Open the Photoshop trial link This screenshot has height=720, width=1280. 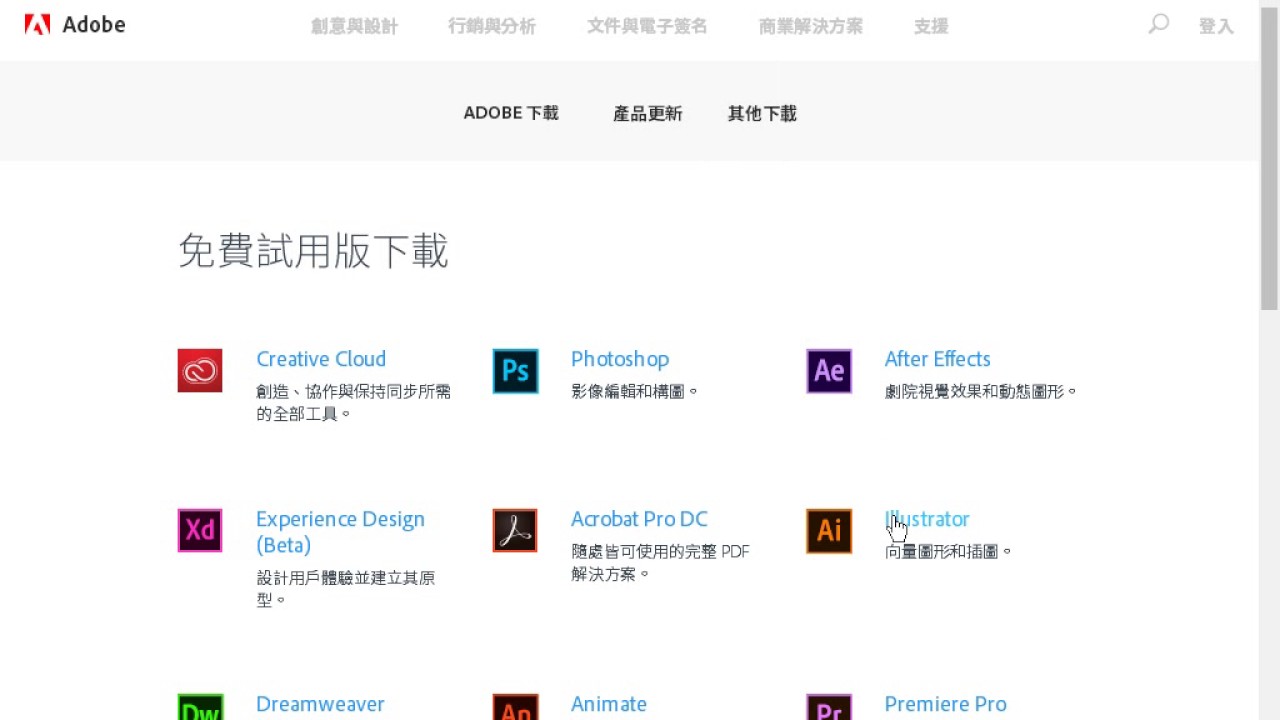tap(620, 359)
